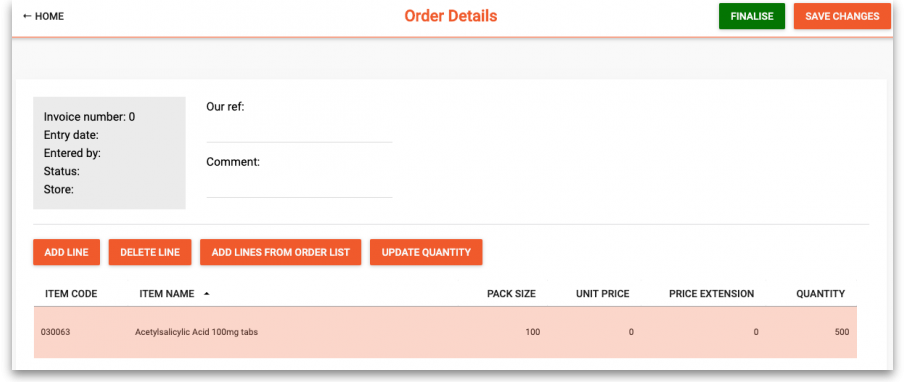This screenshot has height=382, width=905.
Task: Save the order with SAVE CHANGES
Action: pyautogui.click(x=842, y=16)
